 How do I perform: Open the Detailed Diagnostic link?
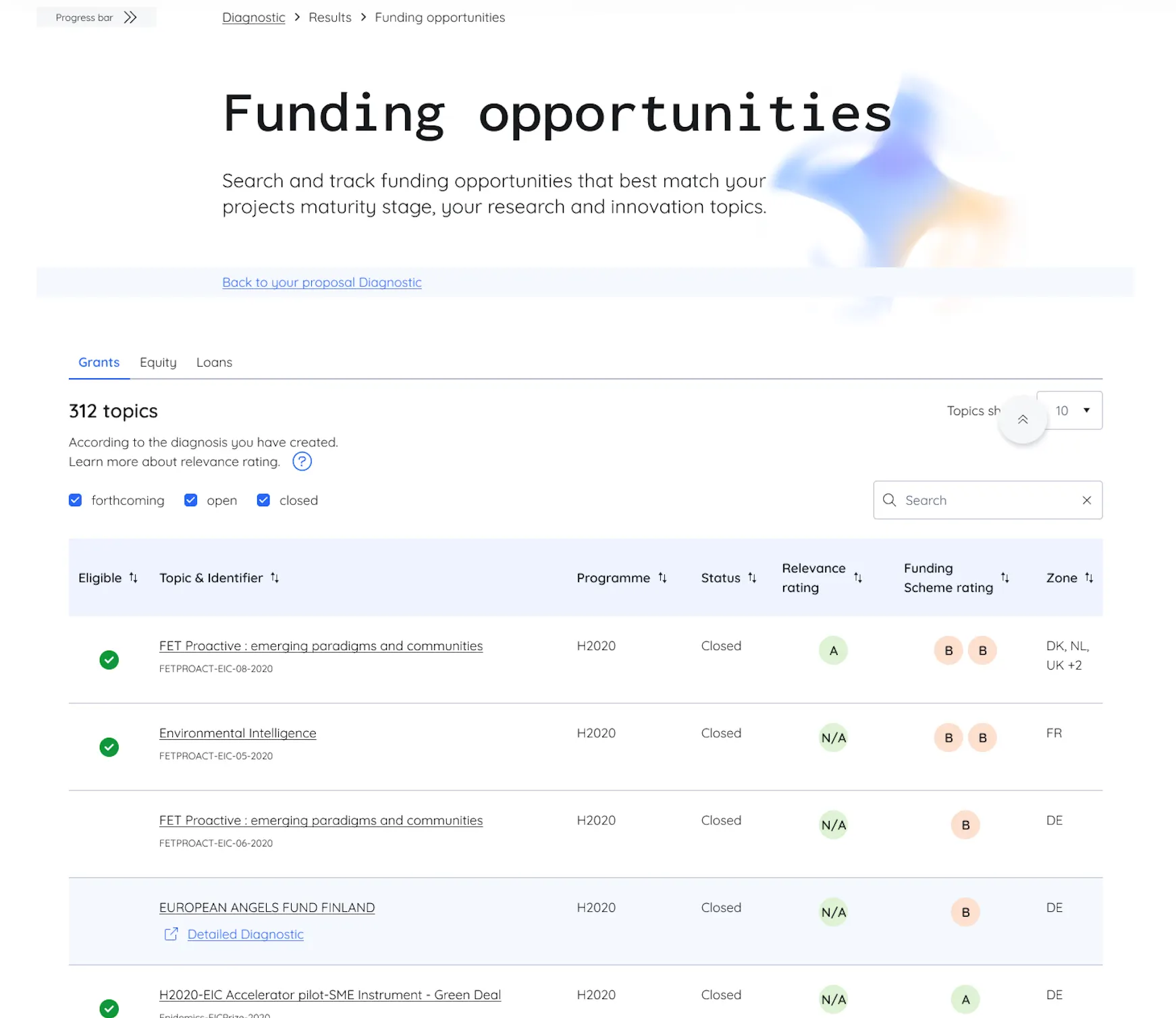click(246, 934)
